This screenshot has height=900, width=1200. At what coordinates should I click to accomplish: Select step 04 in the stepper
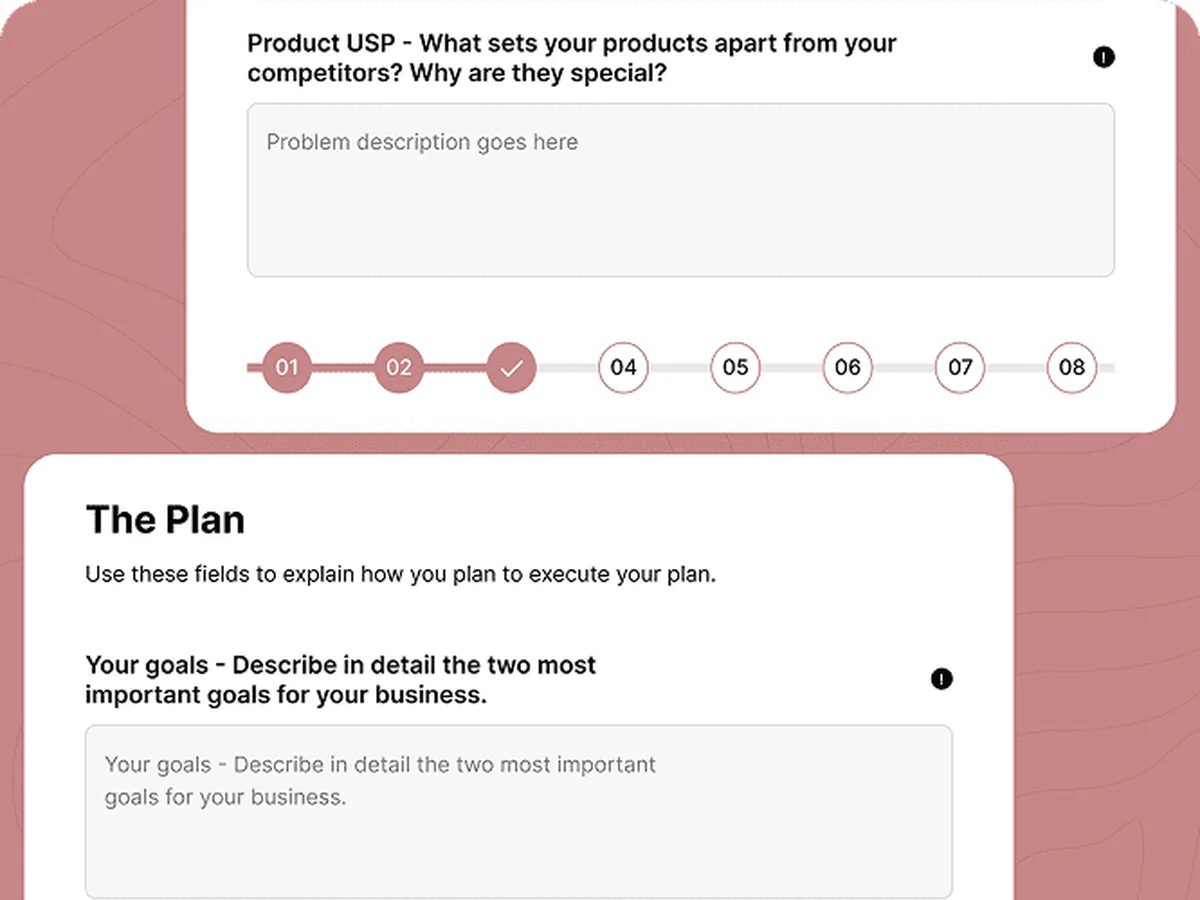coord(623,368)
